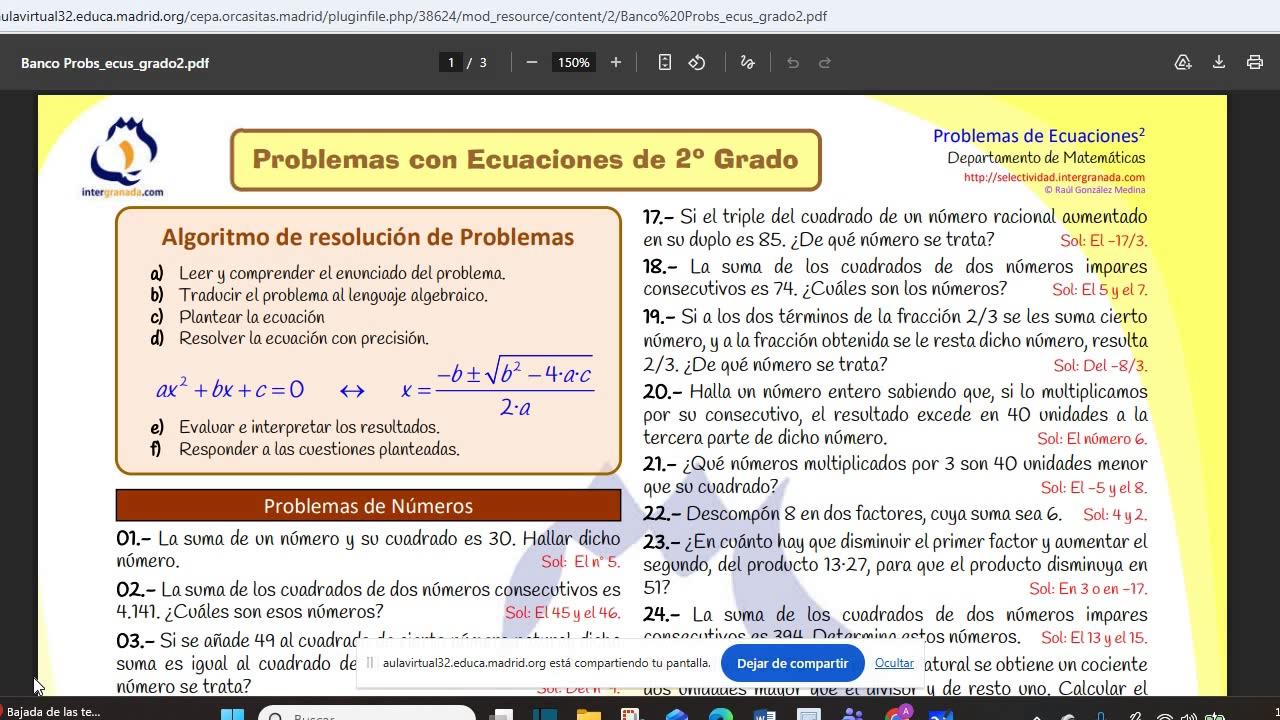Image resolution: width=1280 pixels, height=720 pixels.
Task: Click the equation ax² + bx + c = 0
Action: pos(230,390)
